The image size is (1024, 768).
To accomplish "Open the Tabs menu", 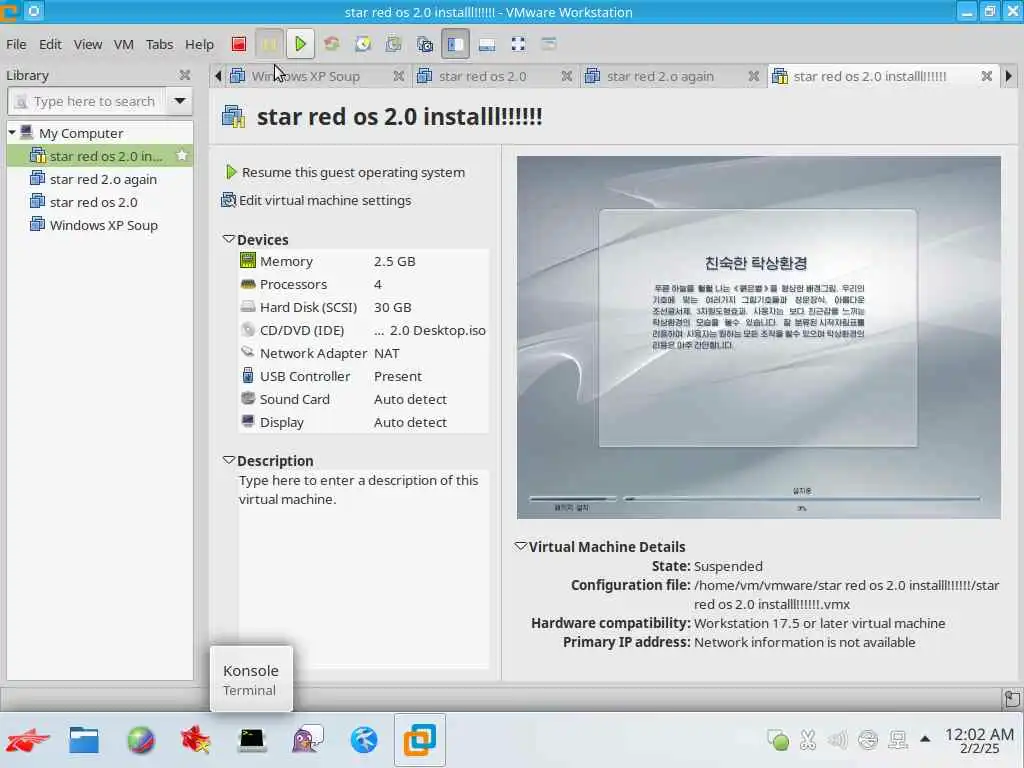I will click(x=159, y=44).
